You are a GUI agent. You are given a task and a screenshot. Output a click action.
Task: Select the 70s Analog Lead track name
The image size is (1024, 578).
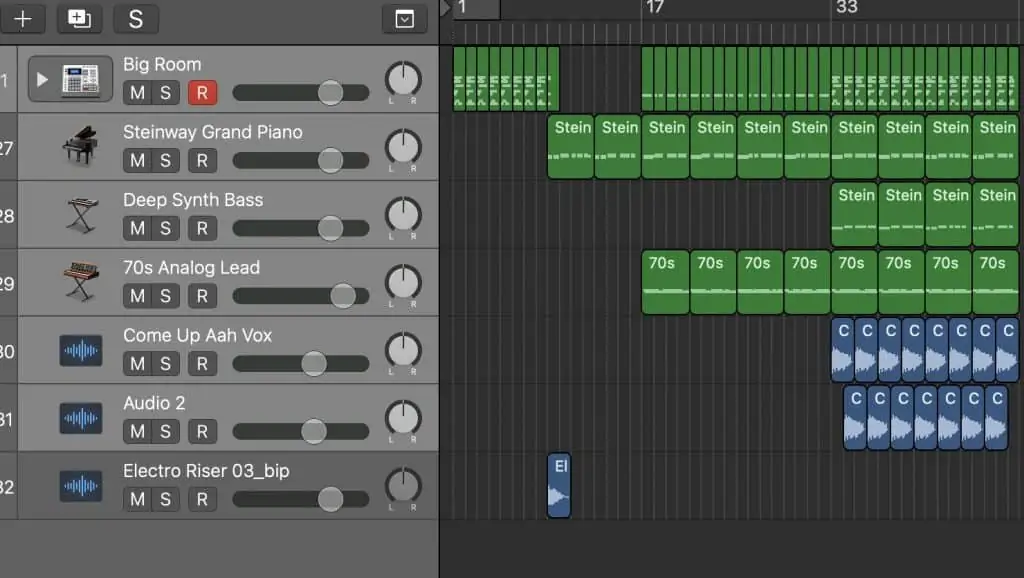pos(191,268)
